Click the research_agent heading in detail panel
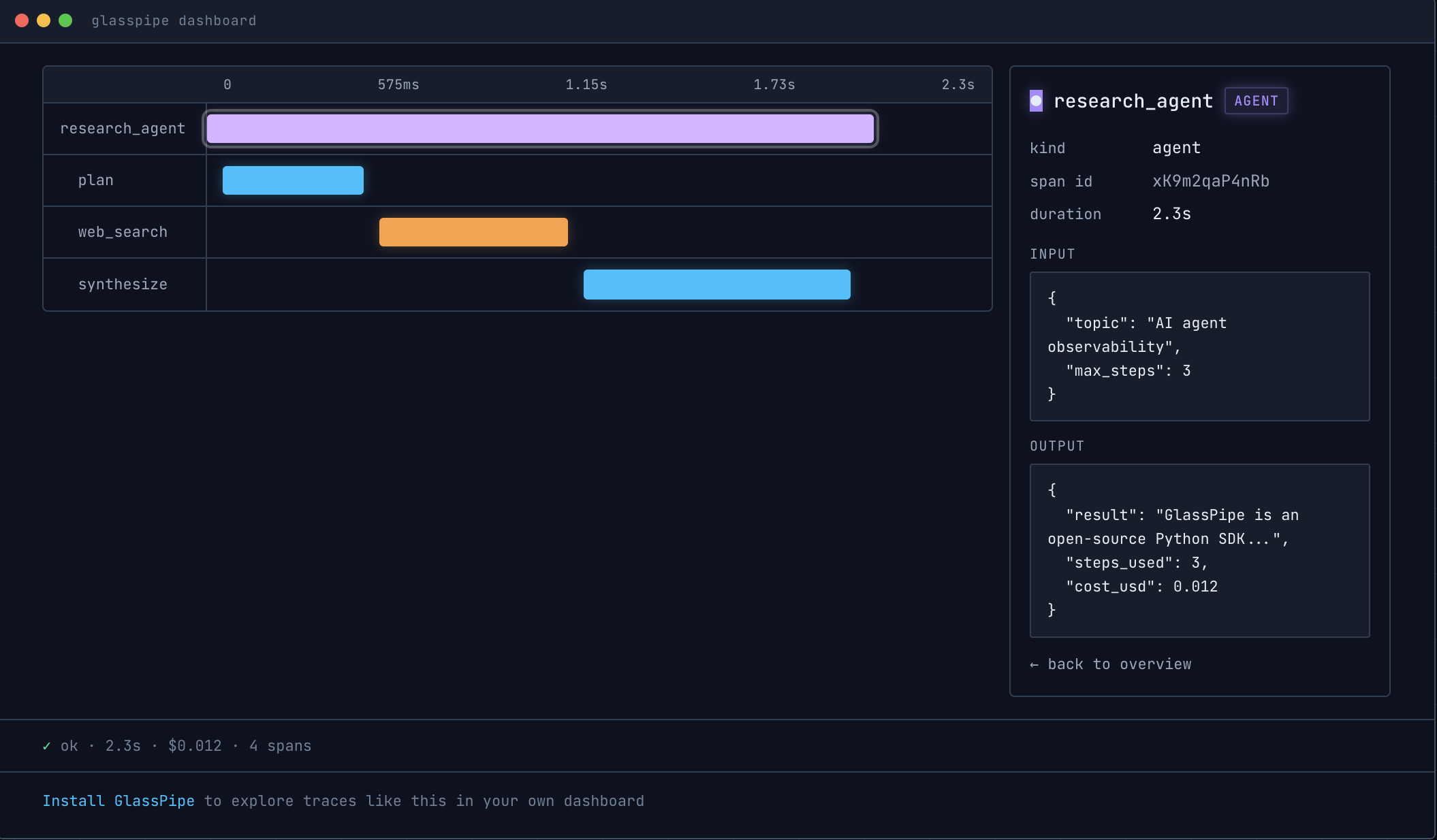This screenshot has height=840, width=1437. click(x=1133, y=101)
